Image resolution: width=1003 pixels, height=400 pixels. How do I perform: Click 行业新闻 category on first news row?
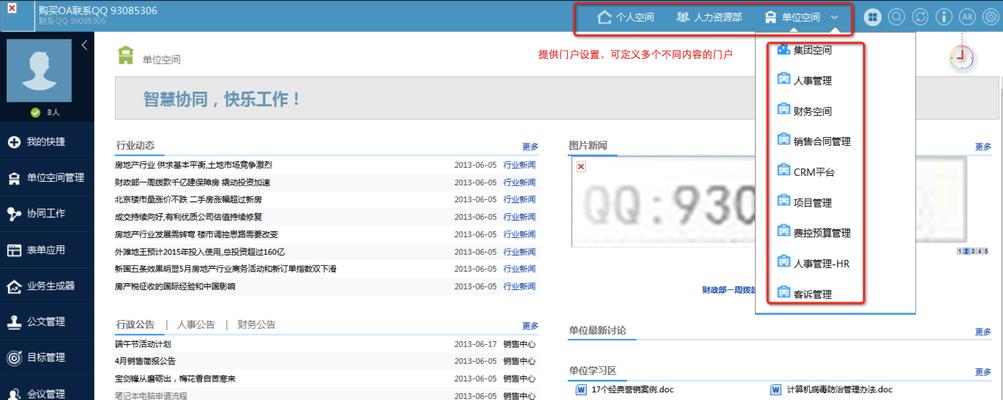[x=519, y=164]
